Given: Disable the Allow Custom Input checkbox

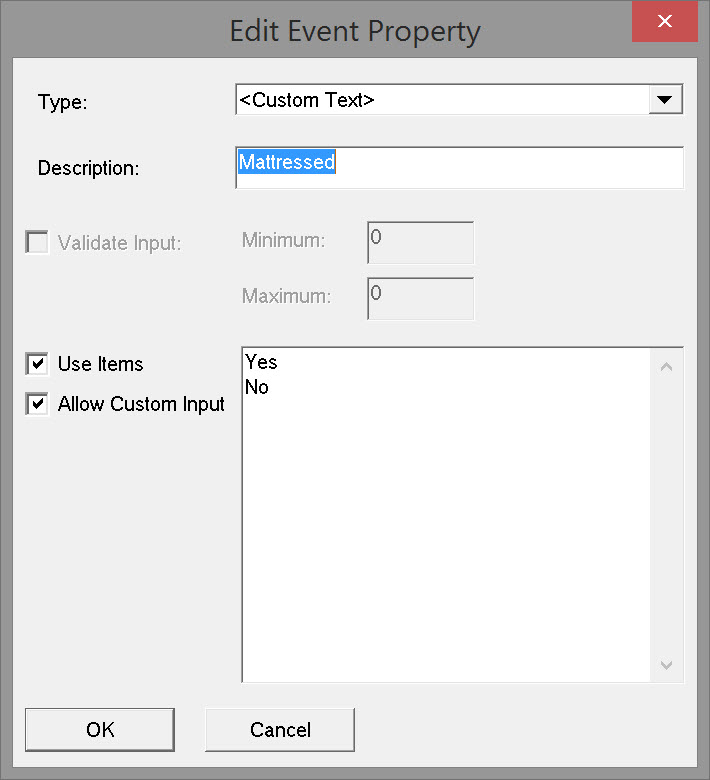Looking at the screenshot, I should (37, 404).
